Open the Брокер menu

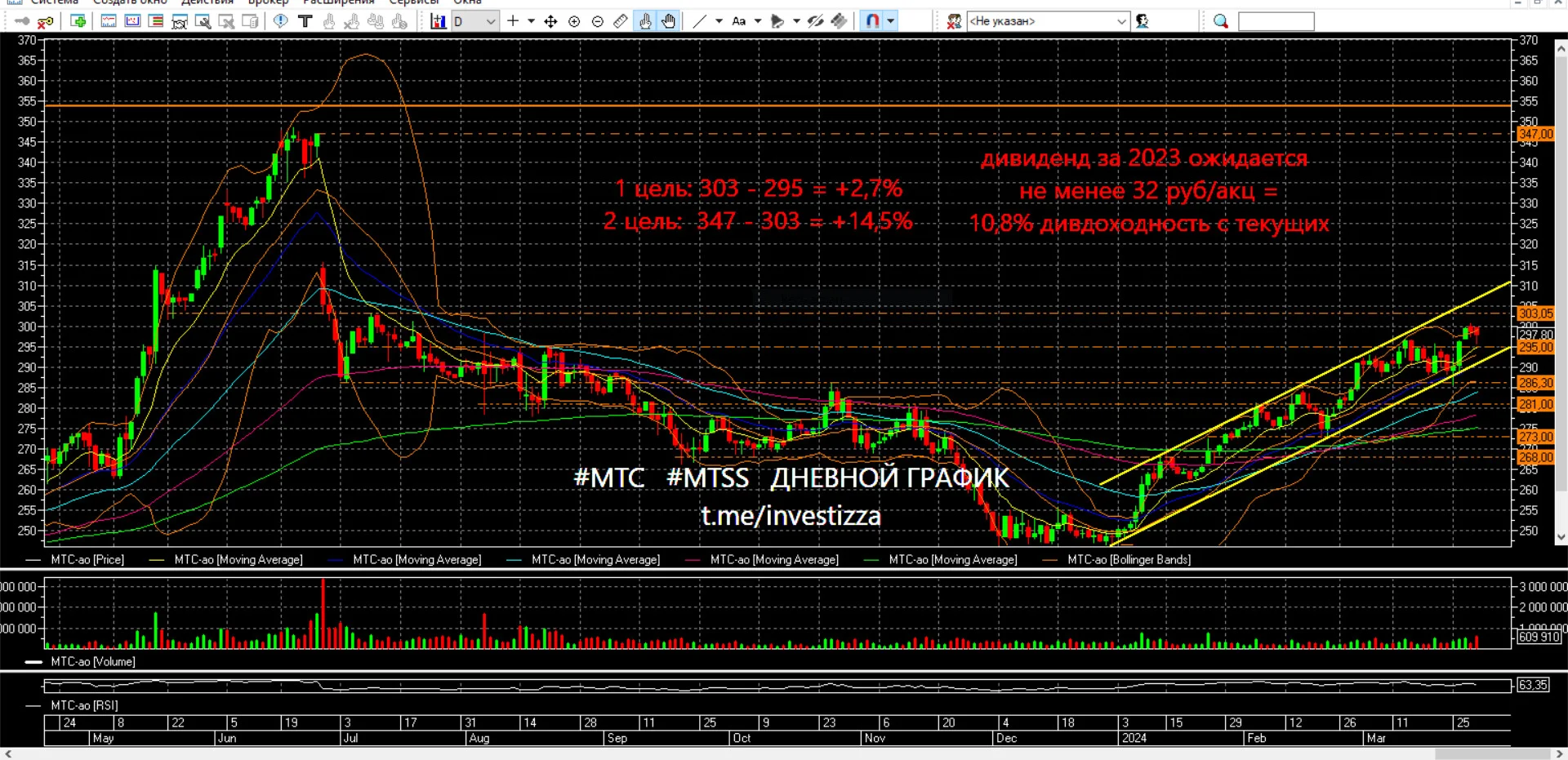(x=269, y=2)
